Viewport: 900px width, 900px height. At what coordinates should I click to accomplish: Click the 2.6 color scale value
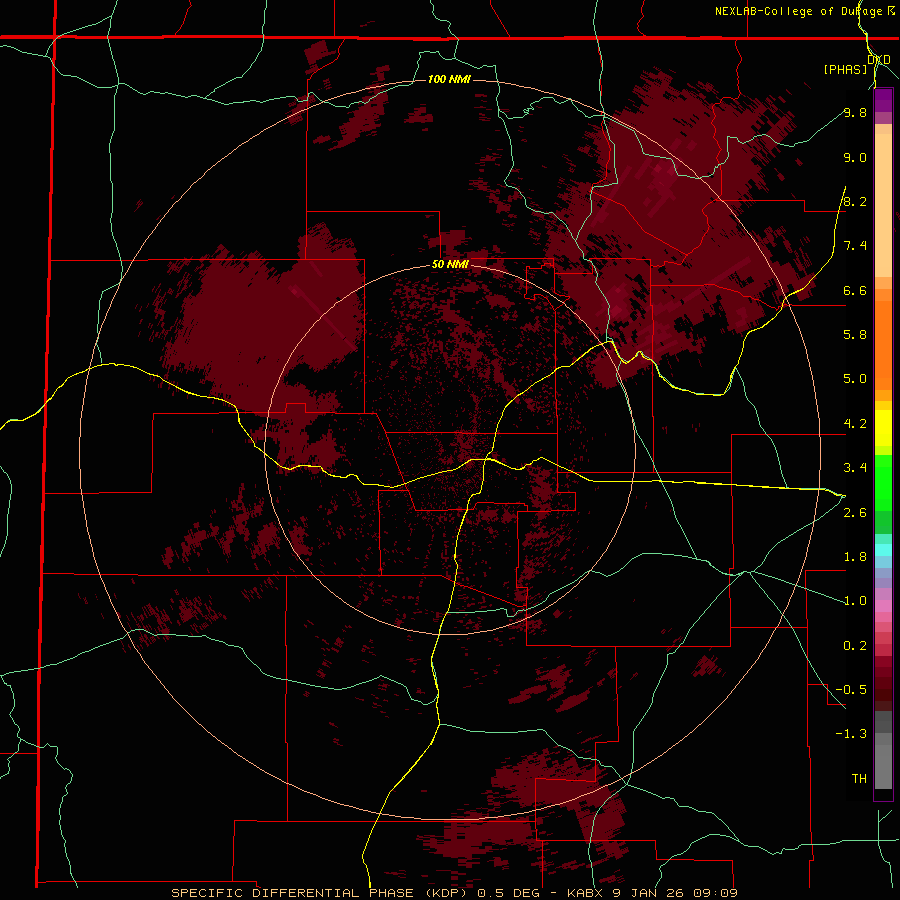[x=855, y=513]
